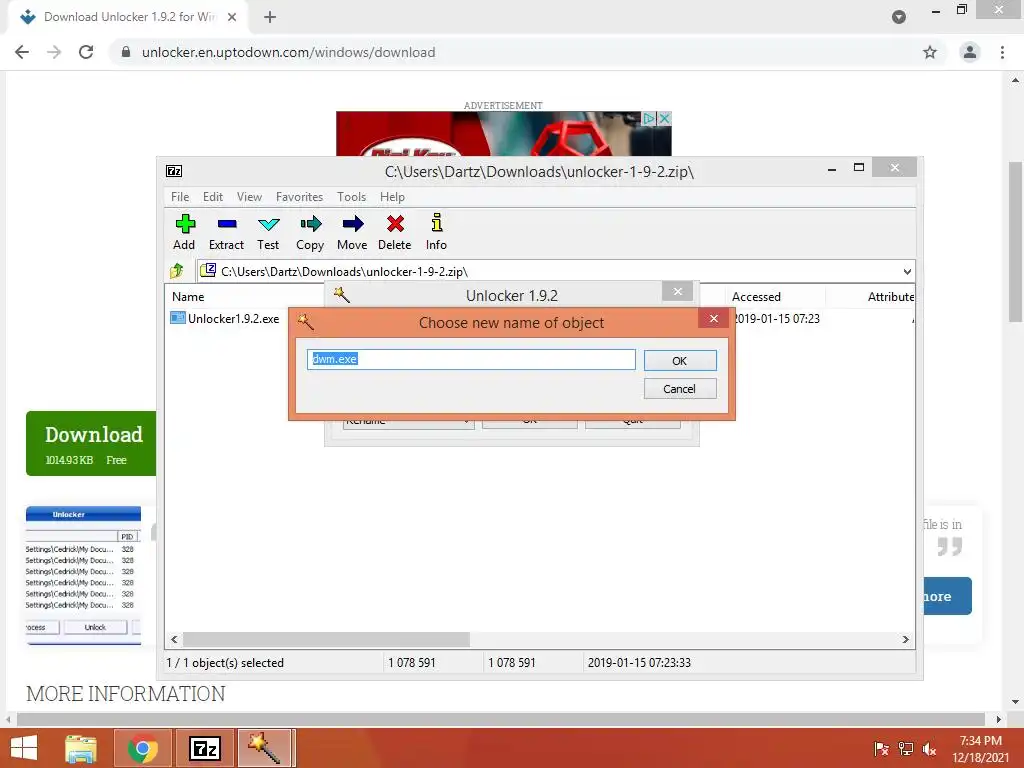Click the AdChoices triangle icon on the ad
1024x768 pixels.
[x=648, y=118]
